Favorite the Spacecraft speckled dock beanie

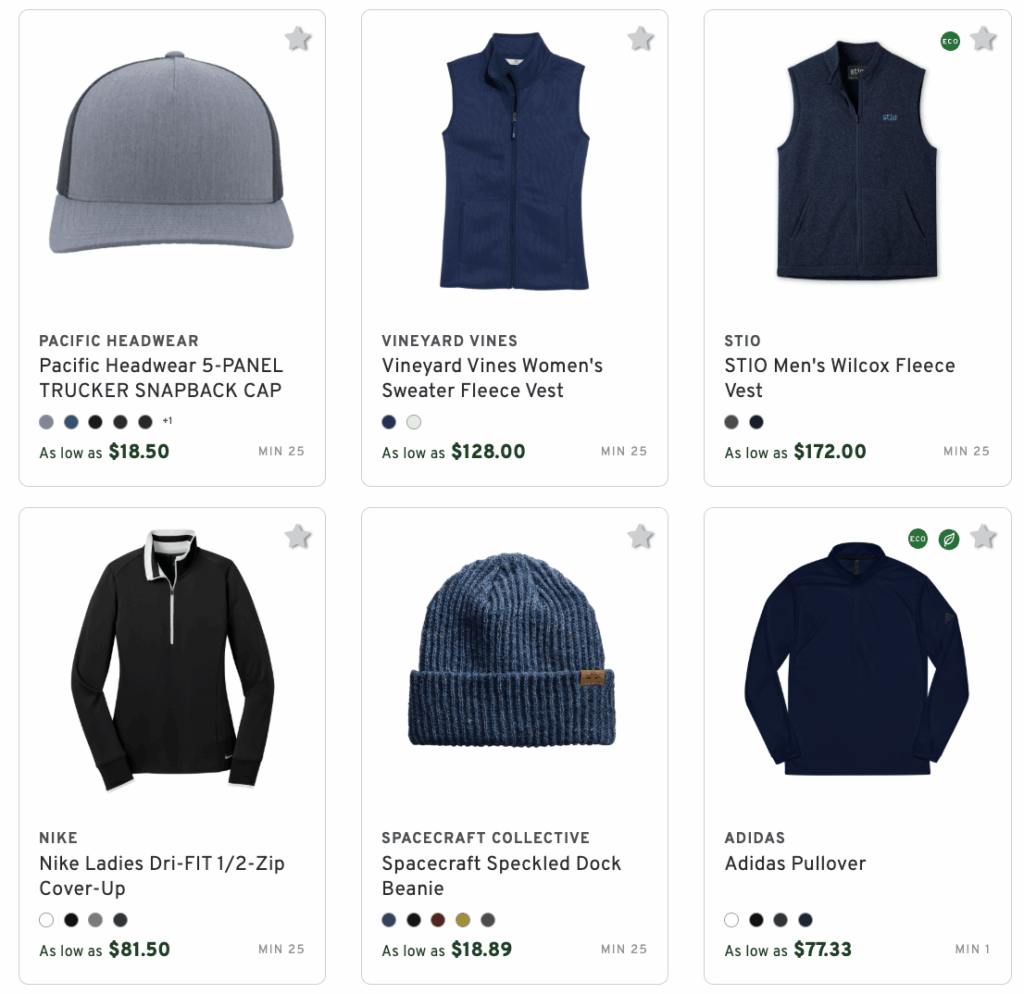[x=640, y=535]
